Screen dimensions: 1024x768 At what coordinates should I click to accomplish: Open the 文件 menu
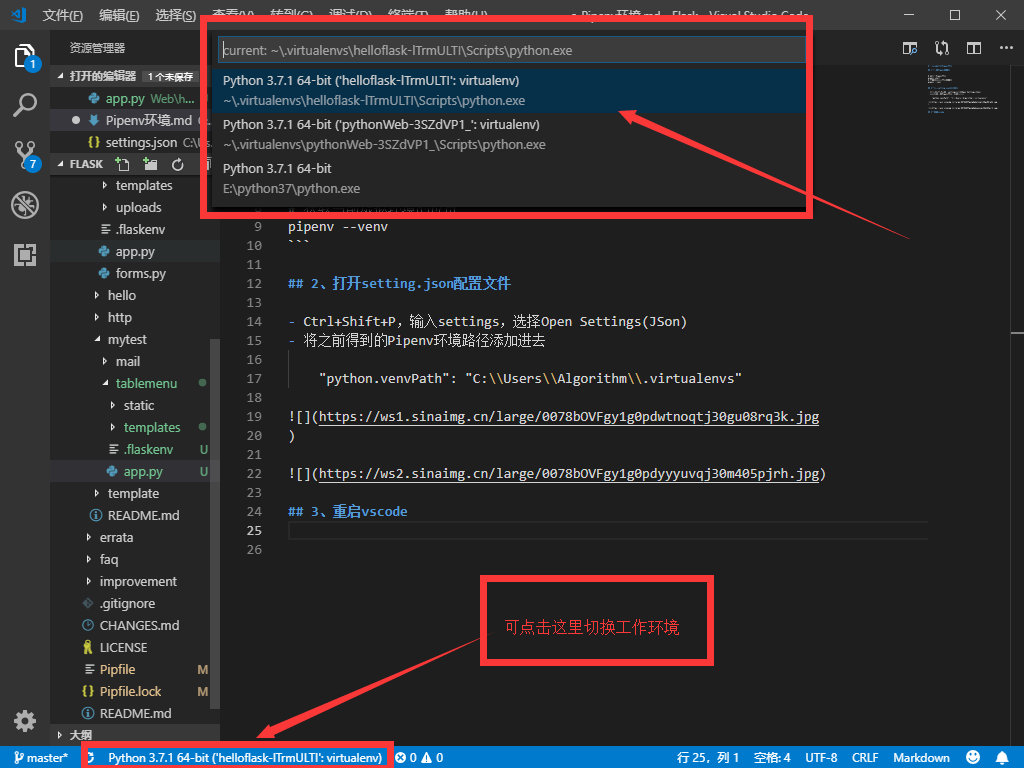63,15
